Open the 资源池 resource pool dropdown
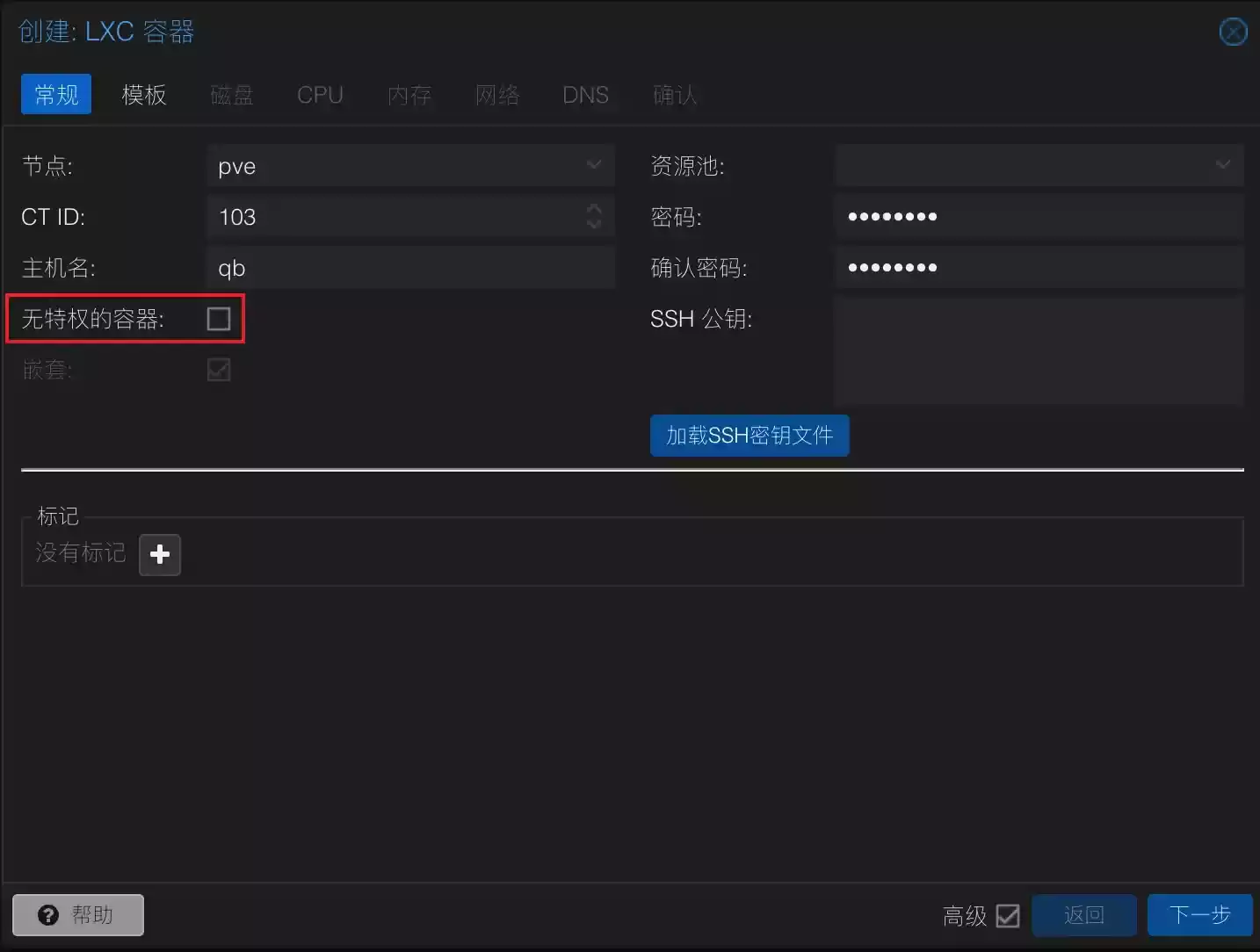This screenshot has height=952, width=1260. point(1222,165)
